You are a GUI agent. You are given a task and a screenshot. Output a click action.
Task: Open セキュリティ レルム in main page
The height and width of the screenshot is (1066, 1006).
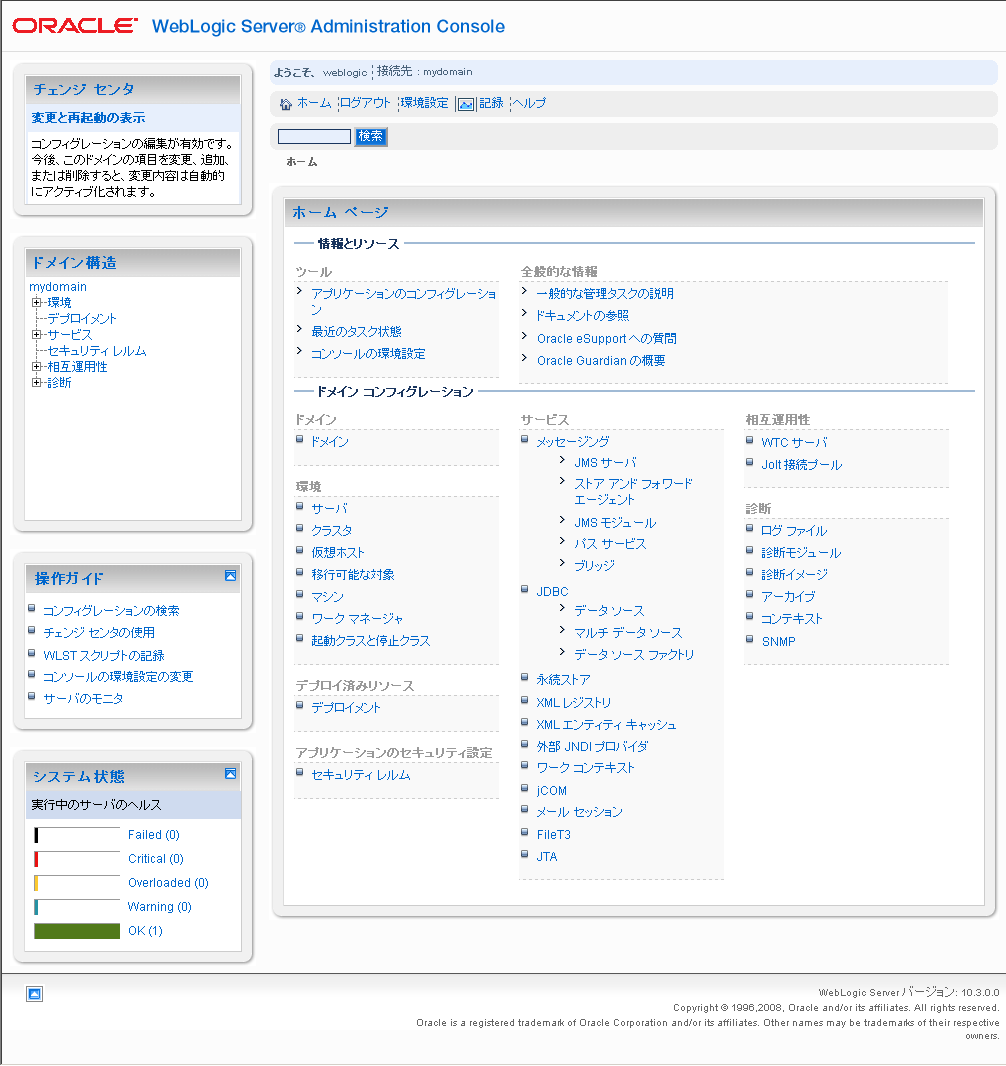[x=361, y=775]
